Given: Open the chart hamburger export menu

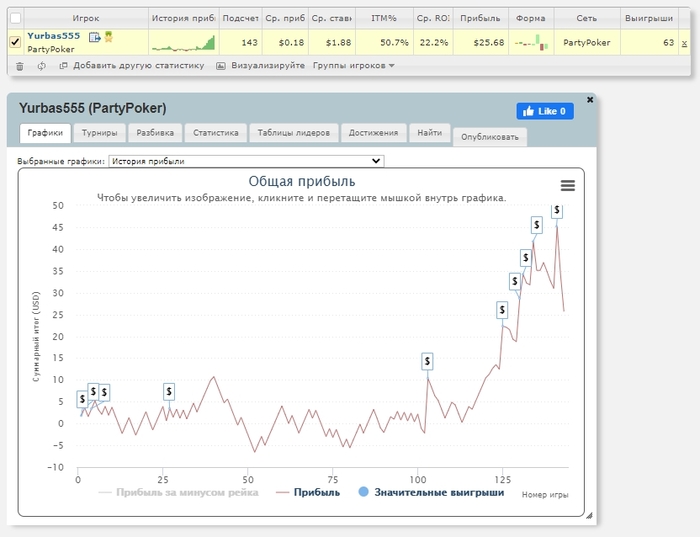Looking at the screenshot, I should pyautogui.click(x=567, y=185).
